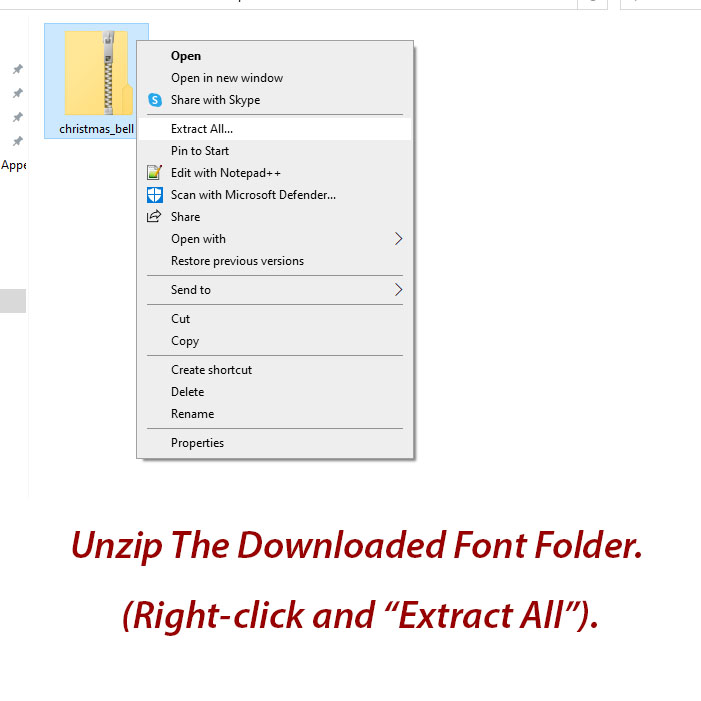Image resolution: width=701 pixels, height=701 pixels.
Task: Choose Edit with Notepad++
Action: click(x=275, y=173)
